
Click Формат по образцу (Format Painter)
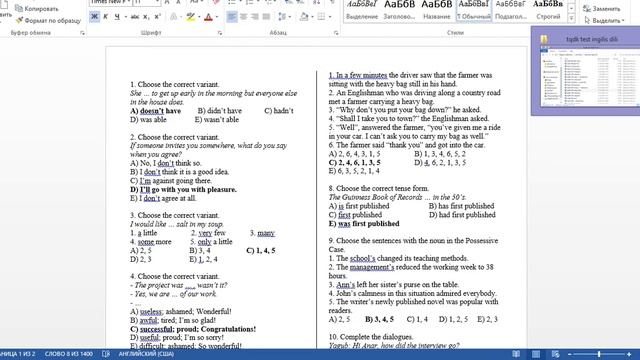click(x=48, y=20)
